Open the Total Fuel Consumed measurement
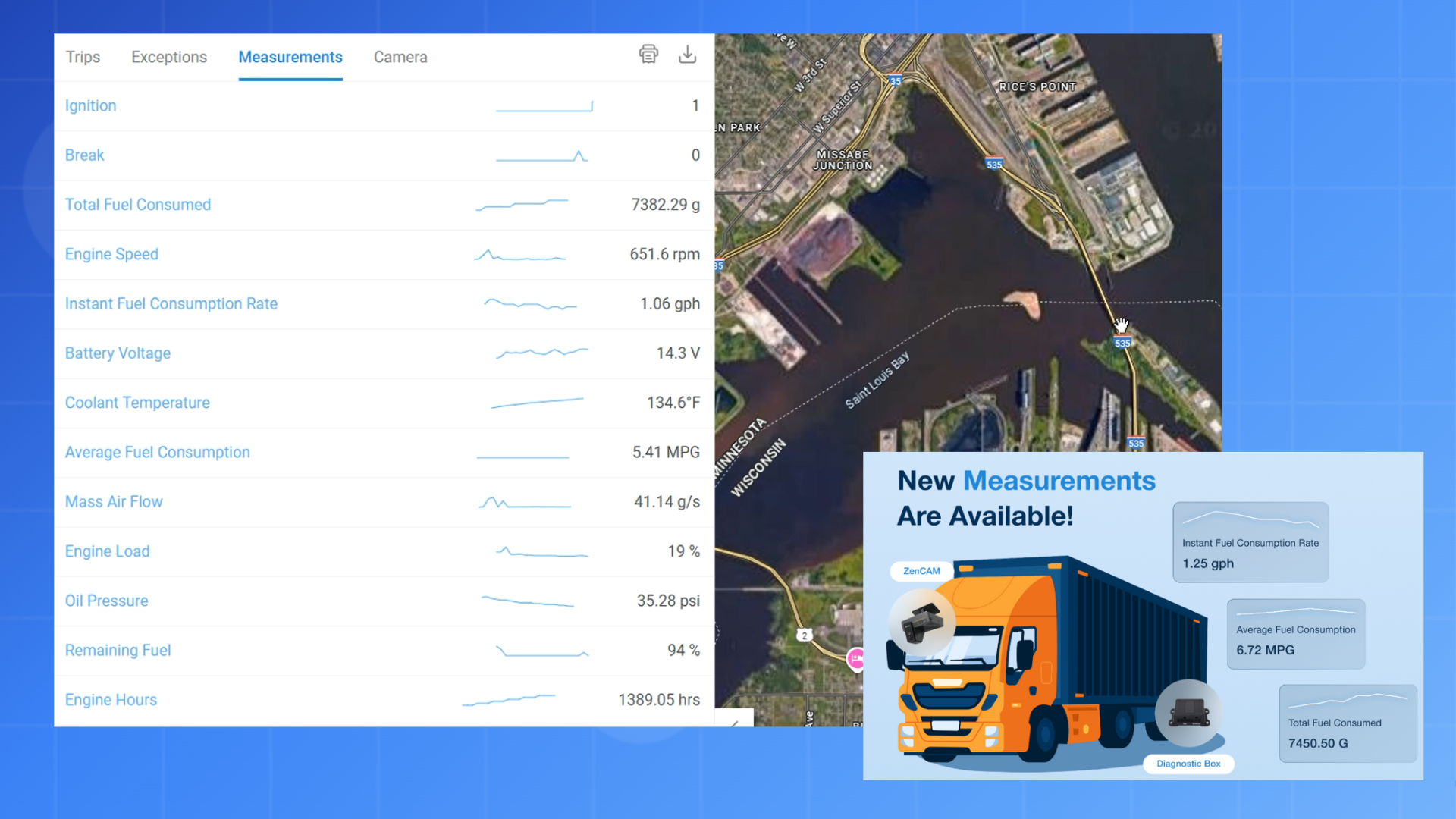The height and width of the screenshot is (819, 1456). (138, 205)
